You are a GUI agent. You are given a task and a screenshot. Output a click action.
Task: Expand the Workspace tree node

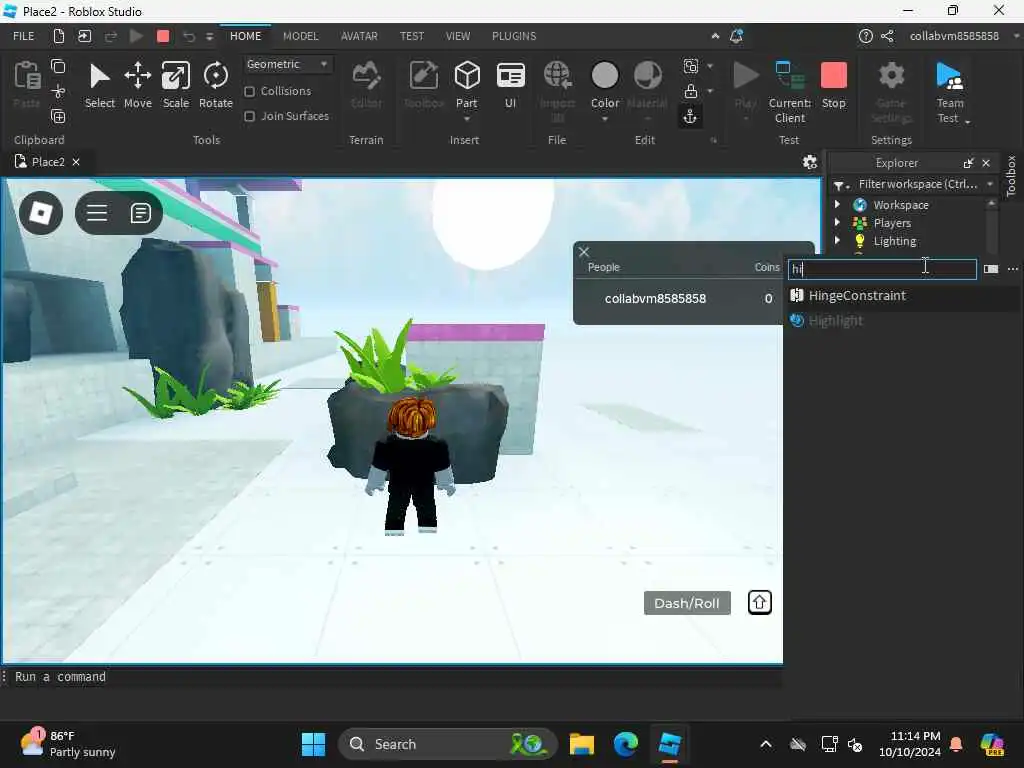(837, 204)
